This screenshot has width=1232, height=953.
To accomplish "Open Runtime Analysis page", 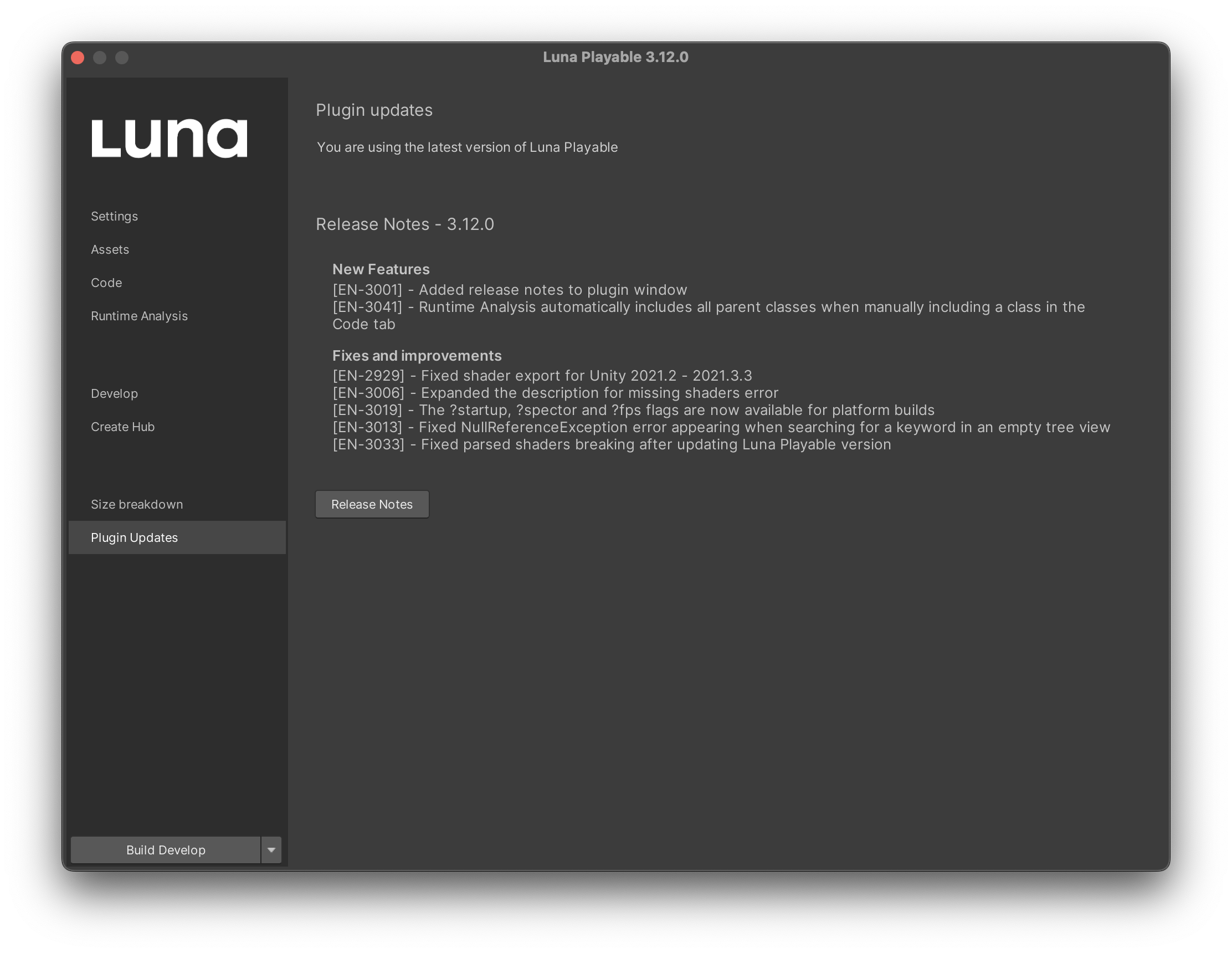I will (177, 316).
